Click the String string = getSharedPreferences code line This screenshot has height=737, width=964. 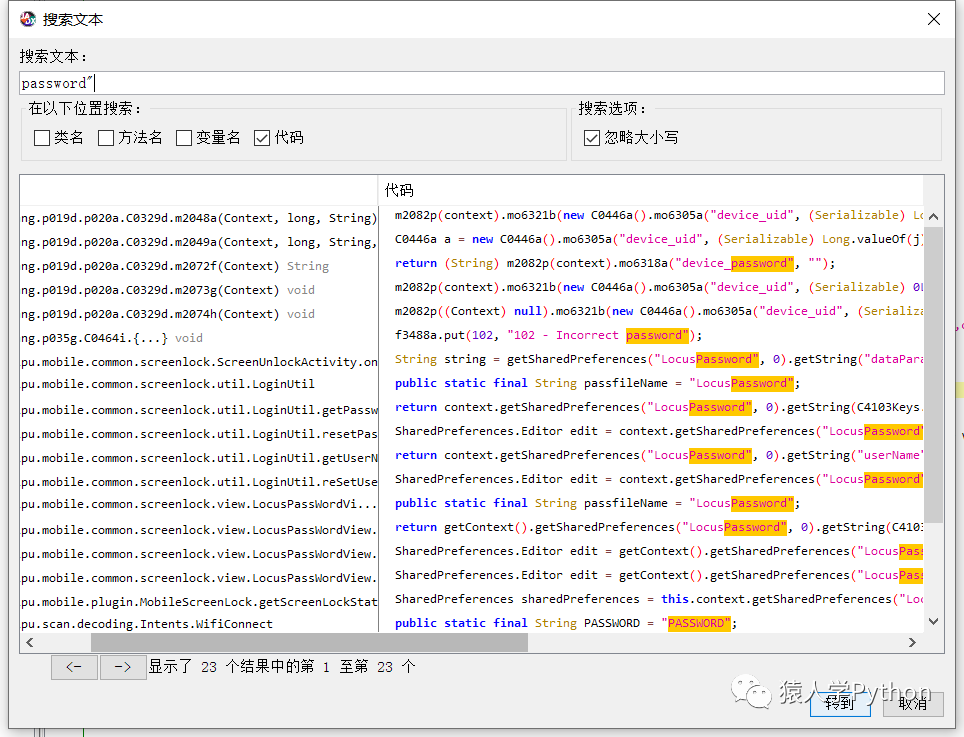(658, 359)
